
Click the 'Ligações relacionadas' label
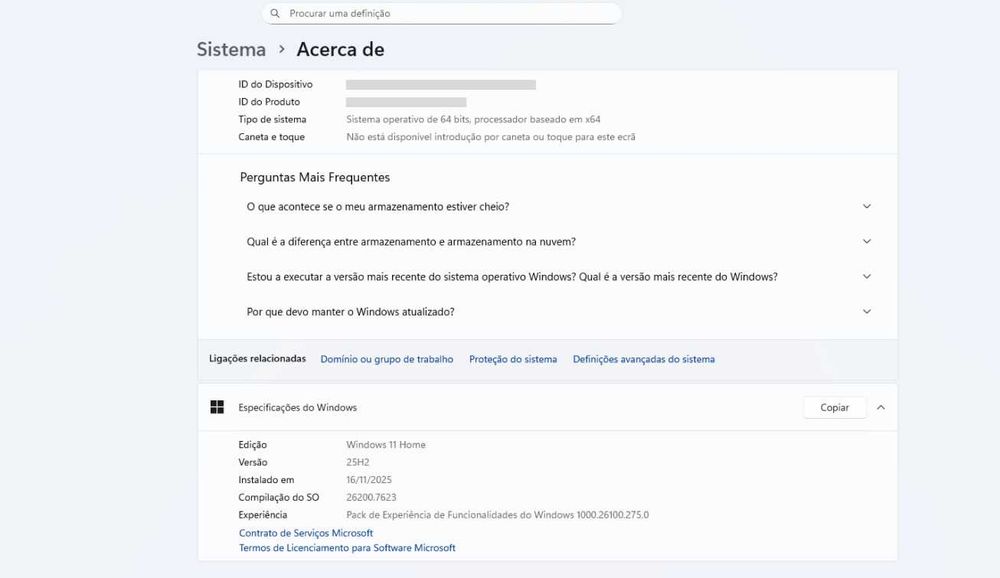258,359
